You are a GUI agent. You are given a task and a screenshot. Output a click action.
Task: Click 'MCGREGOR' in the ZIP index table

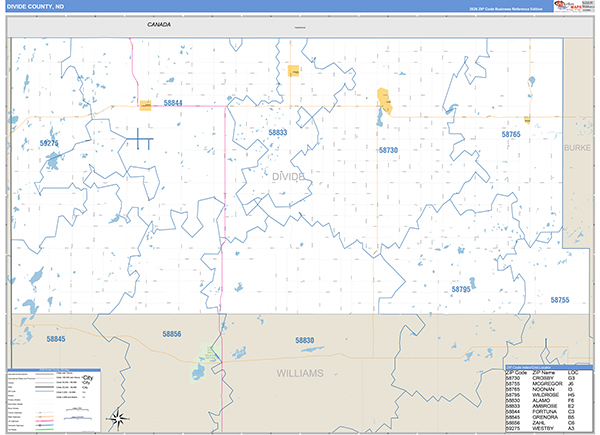548,383
